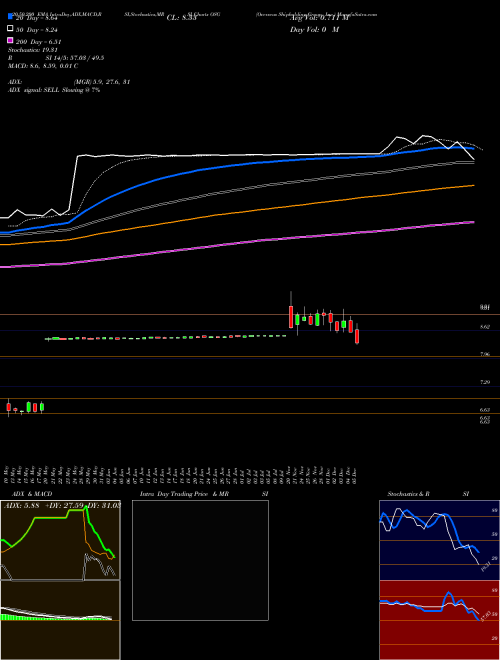Open the red RSI chart panel
The image size is (500, 660).
439,620
